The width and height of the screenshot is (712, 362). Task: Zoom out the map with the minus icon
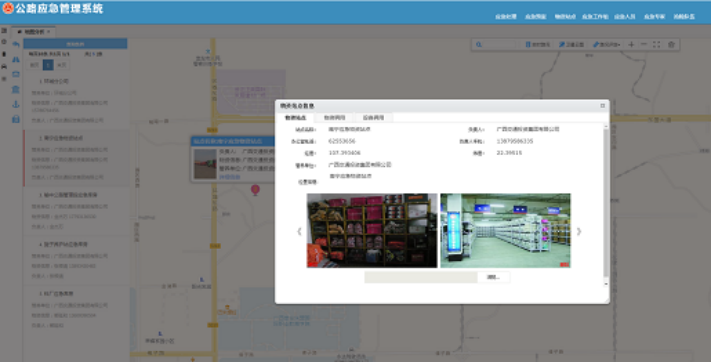pyautogui.click(x=643, y=45)
